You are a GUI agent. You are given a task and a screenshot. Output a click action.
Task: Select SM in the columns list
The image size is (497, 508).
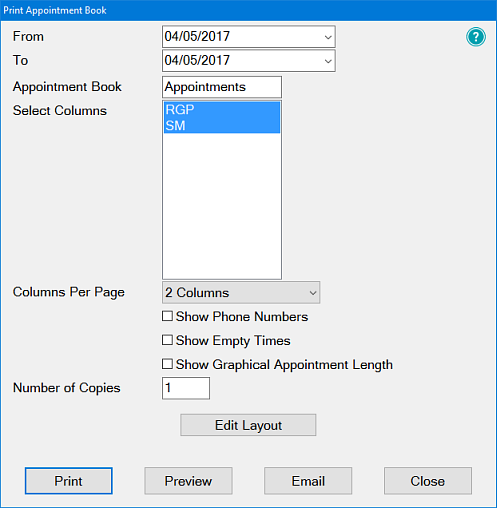coord(222,125)
